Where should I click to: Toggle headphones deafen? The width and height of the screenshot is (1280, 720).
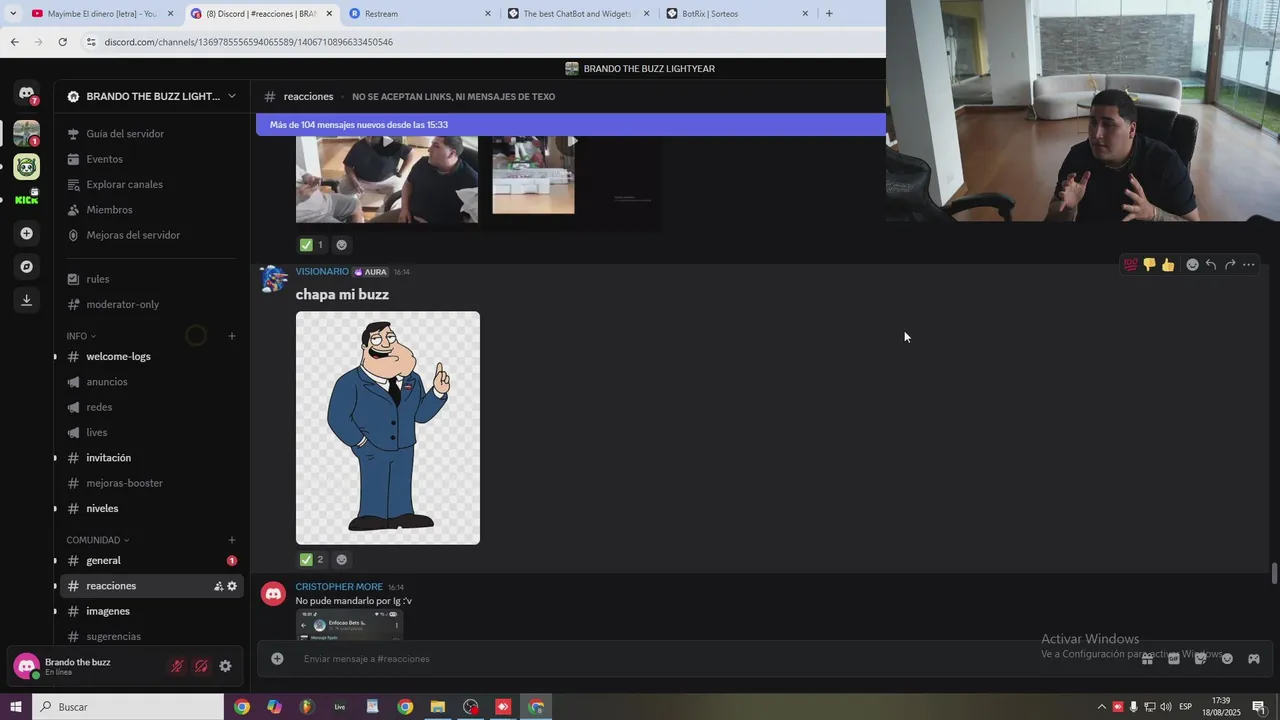coord(201,666)
